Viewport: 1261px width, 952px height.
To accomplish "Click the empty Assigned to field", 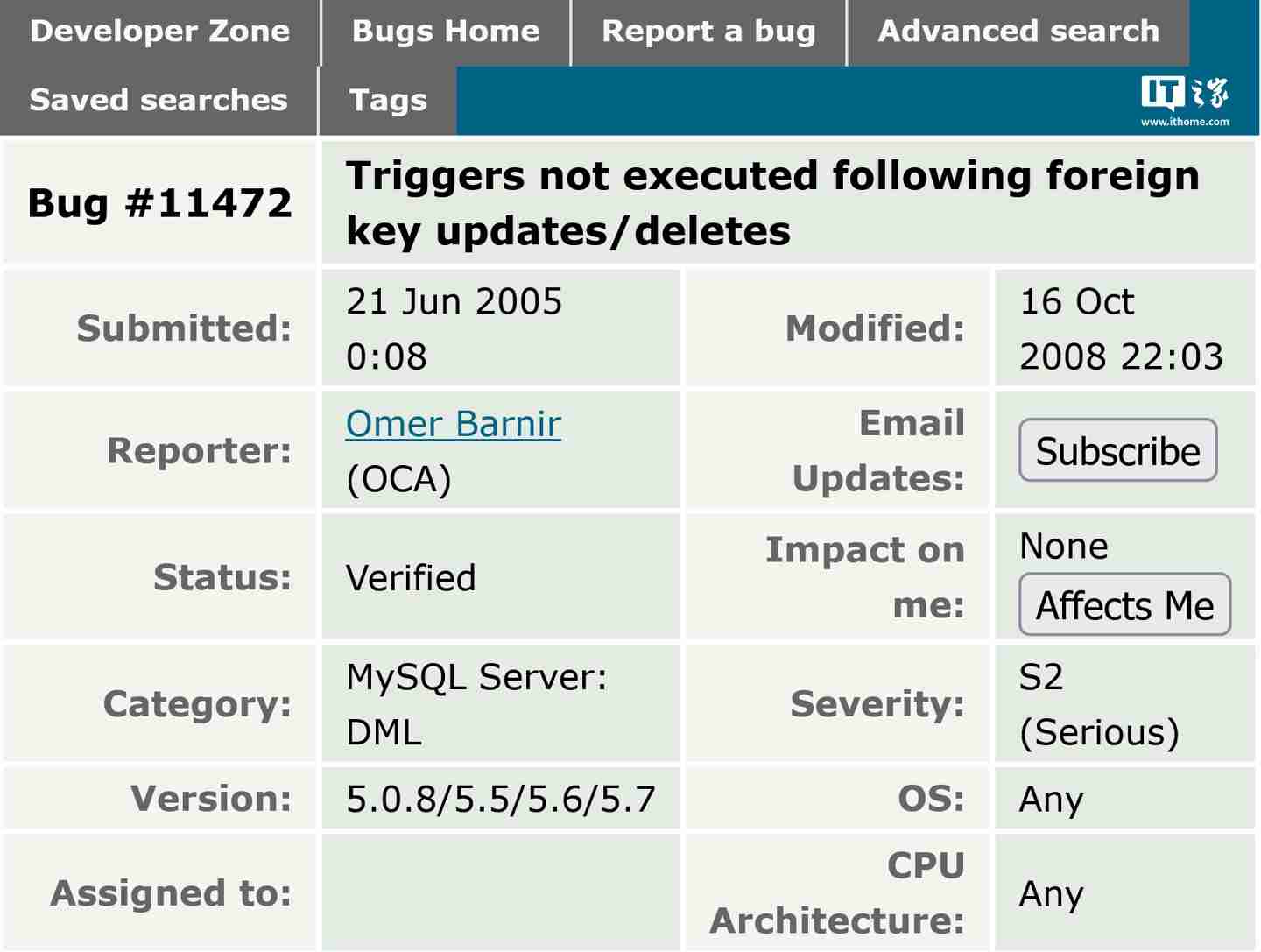I will point(499,892).
